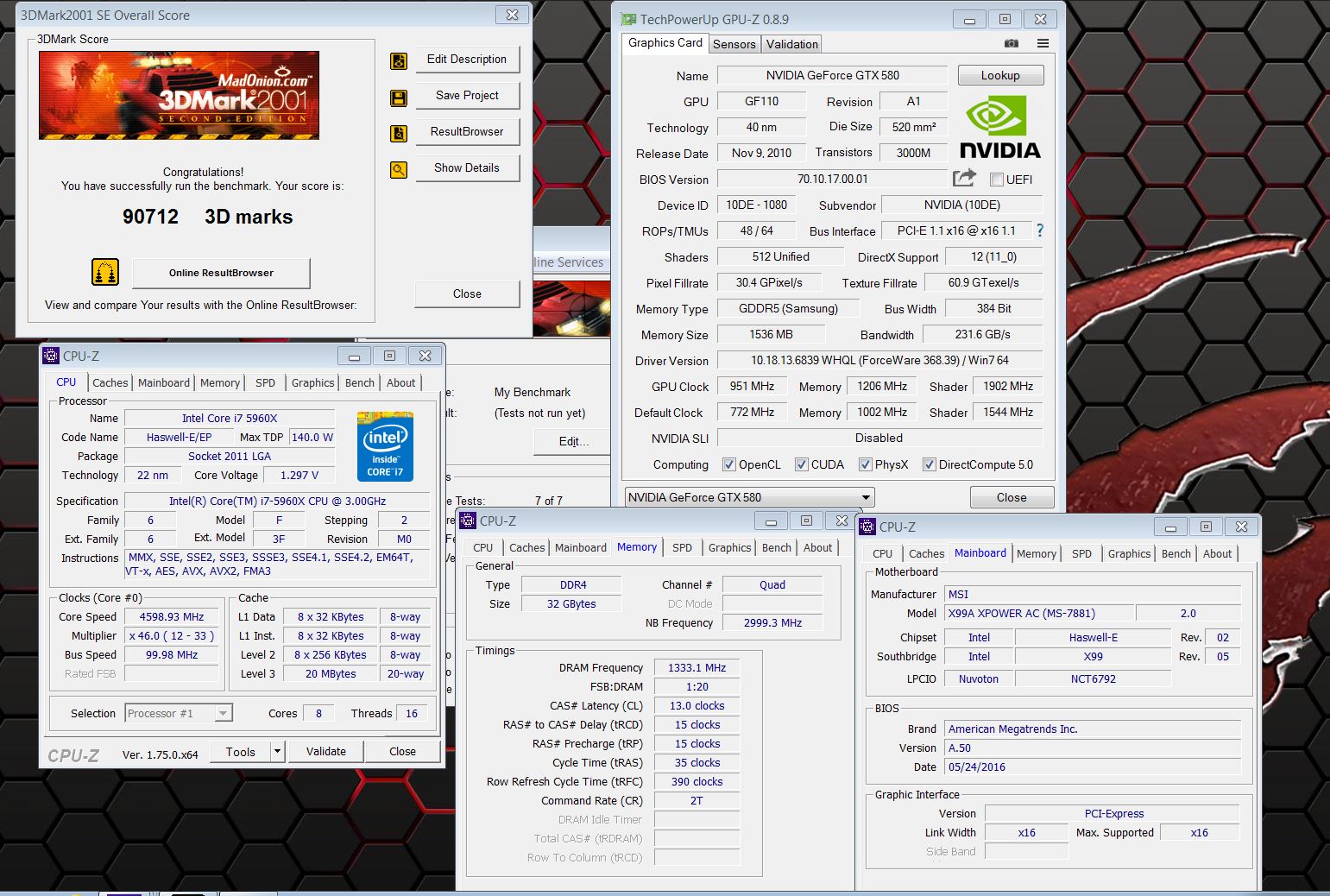The width and height of the screenshot is (1330, 896).
Task: Click the GPU Name field GeForce GTX 580
Action: pos(832,75)
